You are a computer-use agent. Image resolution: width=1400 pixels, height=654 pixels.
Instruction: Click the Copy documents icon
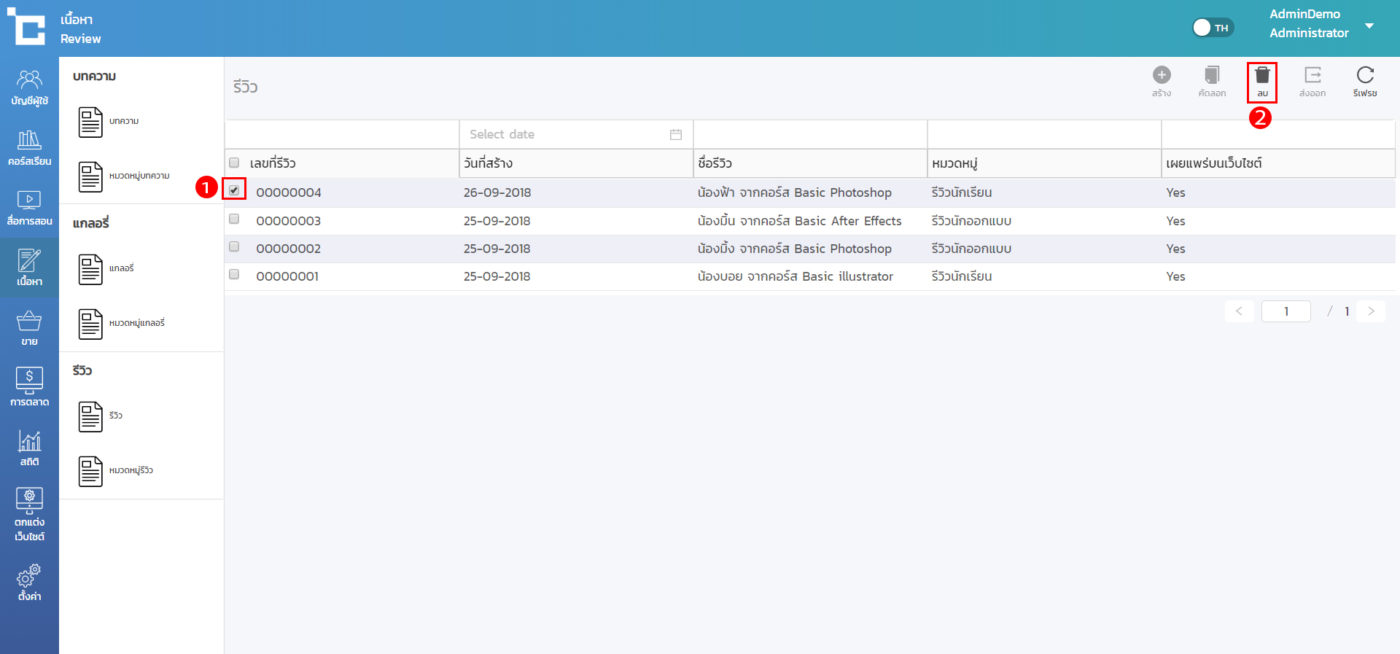click(1211, 76)
